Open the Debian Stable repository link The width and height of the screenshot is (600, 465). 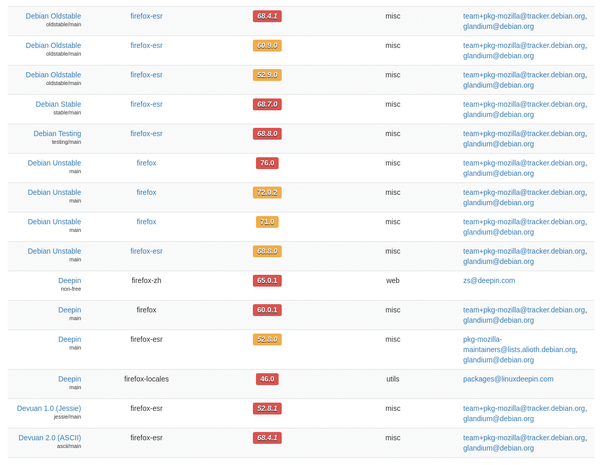point(58,104)
